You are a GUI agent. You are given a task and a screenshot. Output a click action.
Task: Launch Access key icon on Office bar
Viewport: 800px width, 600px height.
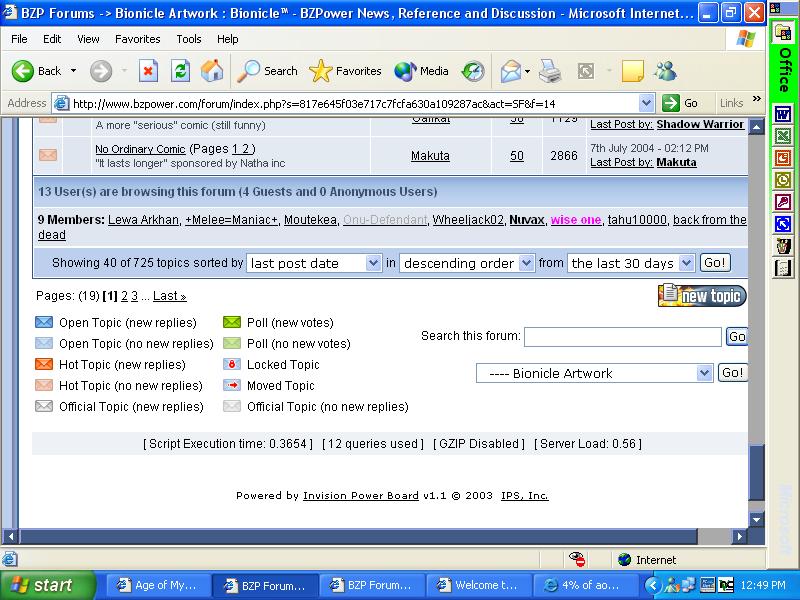783,202
